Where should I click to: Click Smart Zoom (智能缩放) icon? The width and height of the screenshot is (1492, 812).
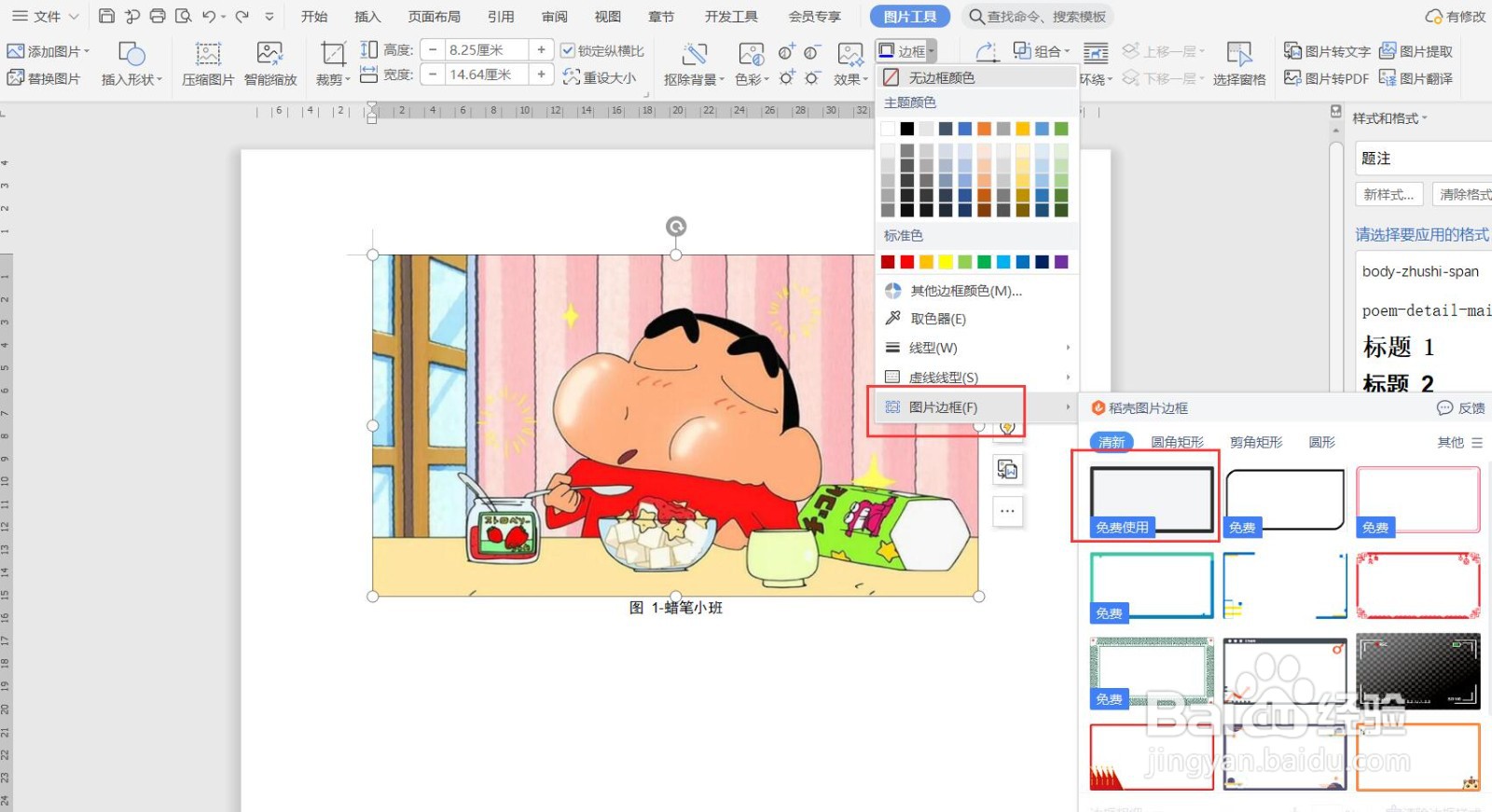(x=270, y=53)
